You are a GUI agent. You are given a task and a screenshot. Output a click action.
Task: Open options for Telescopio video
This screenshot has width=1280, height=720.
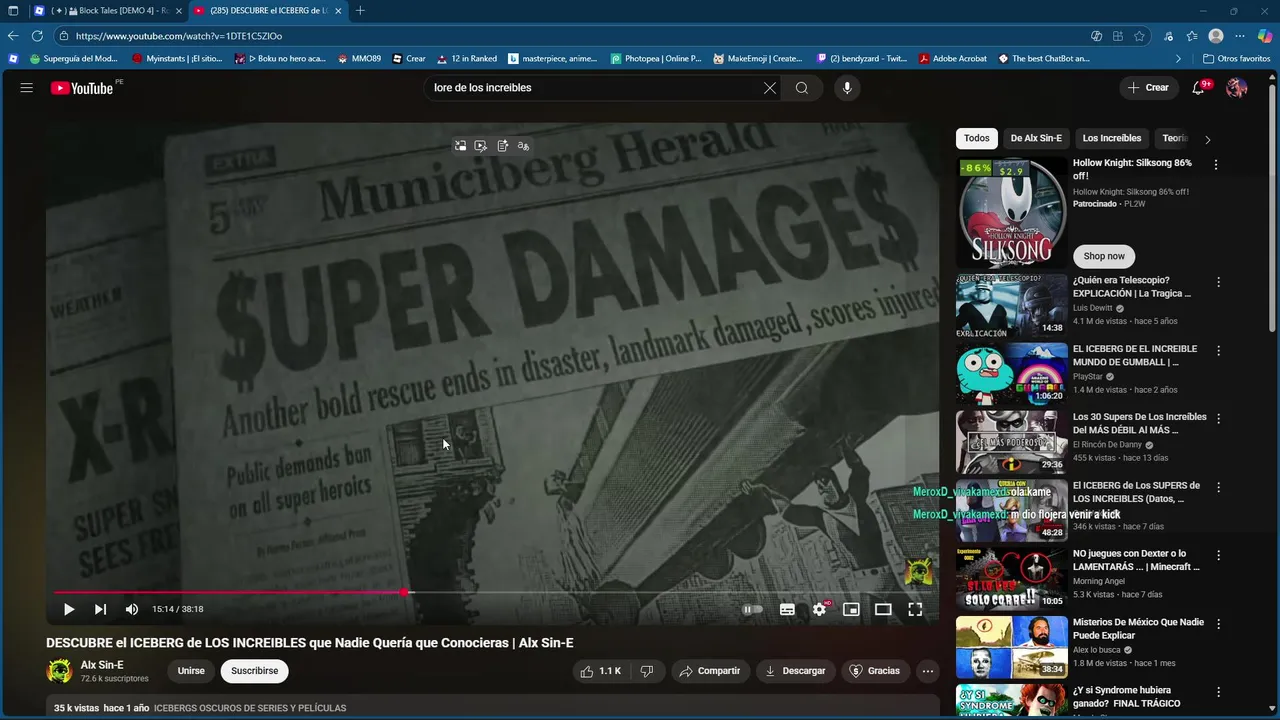point(1218,283)
